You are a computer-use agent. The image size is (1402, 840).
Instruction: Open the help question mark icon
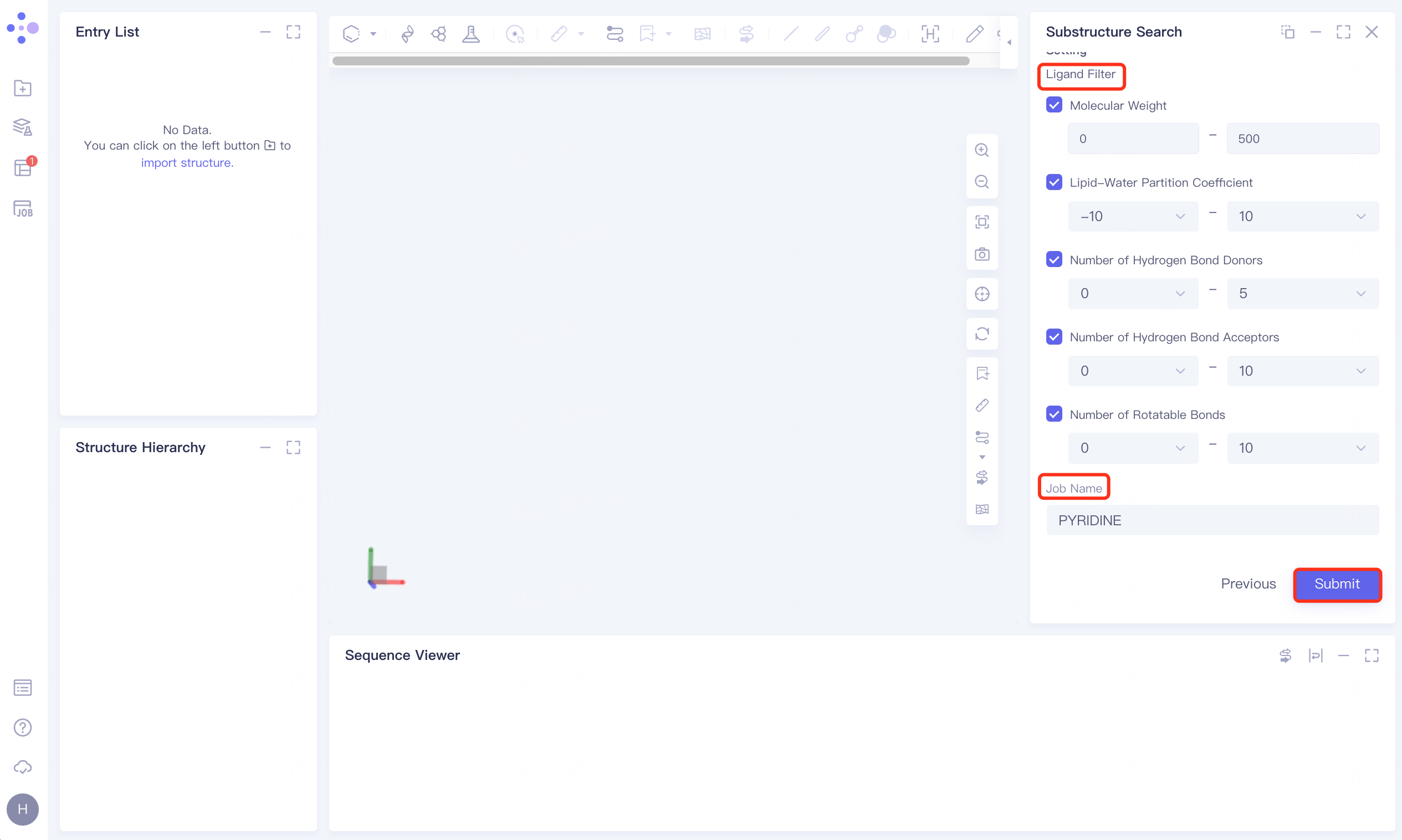point(23,728)
